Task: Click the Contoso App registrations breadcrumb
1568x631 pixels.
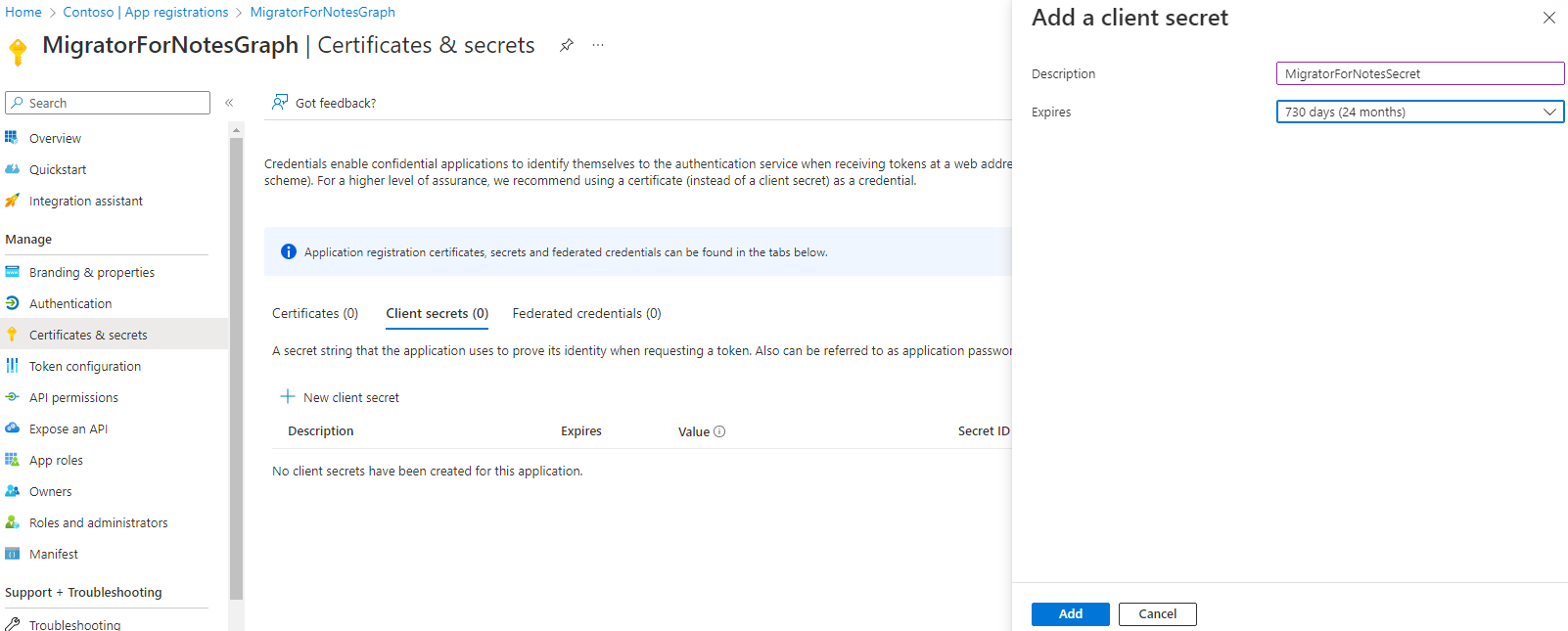Action: 146,12
